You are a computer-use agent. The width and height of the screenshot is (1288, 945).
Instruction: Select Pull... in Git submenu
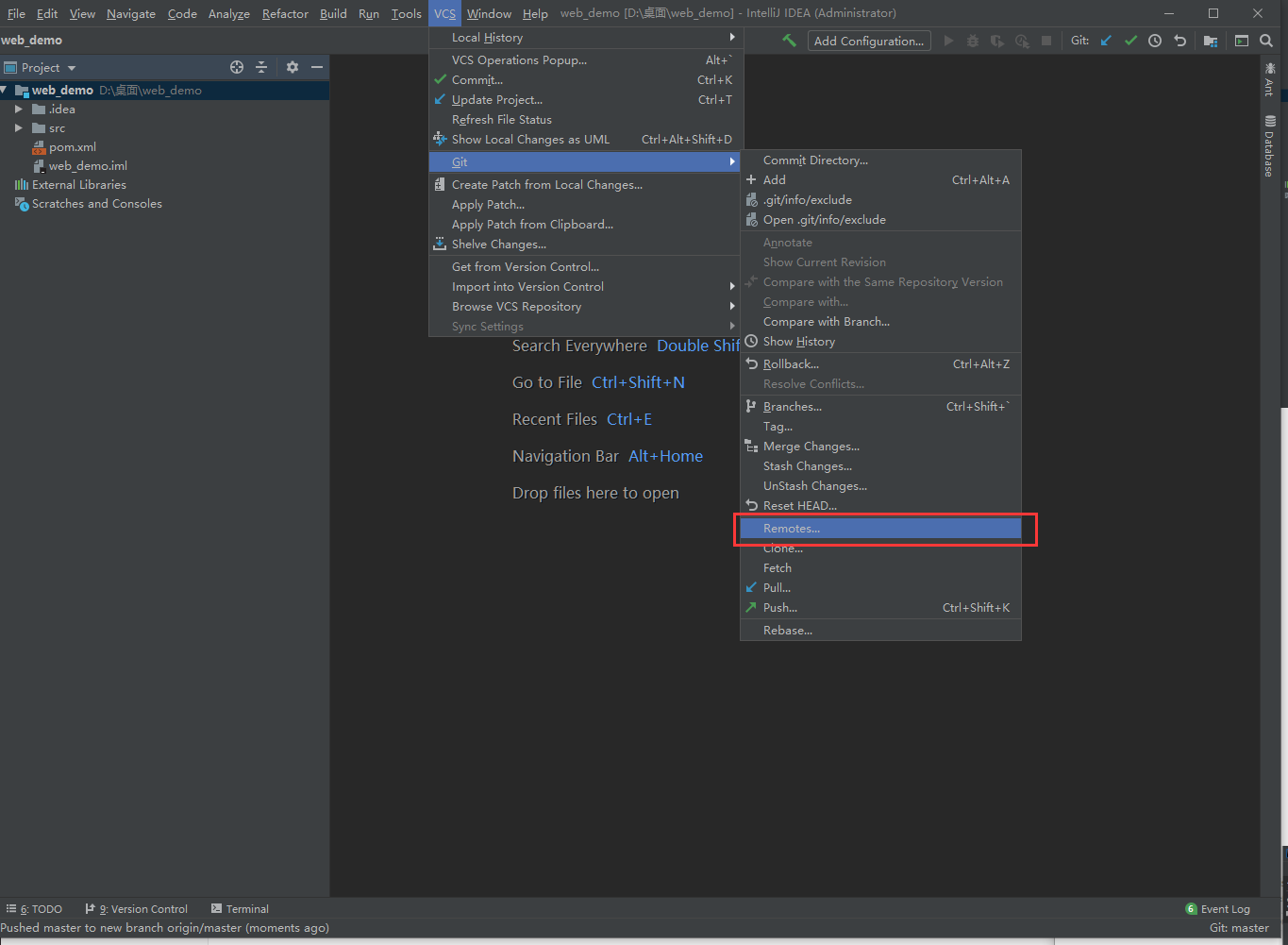coord(880,588)
